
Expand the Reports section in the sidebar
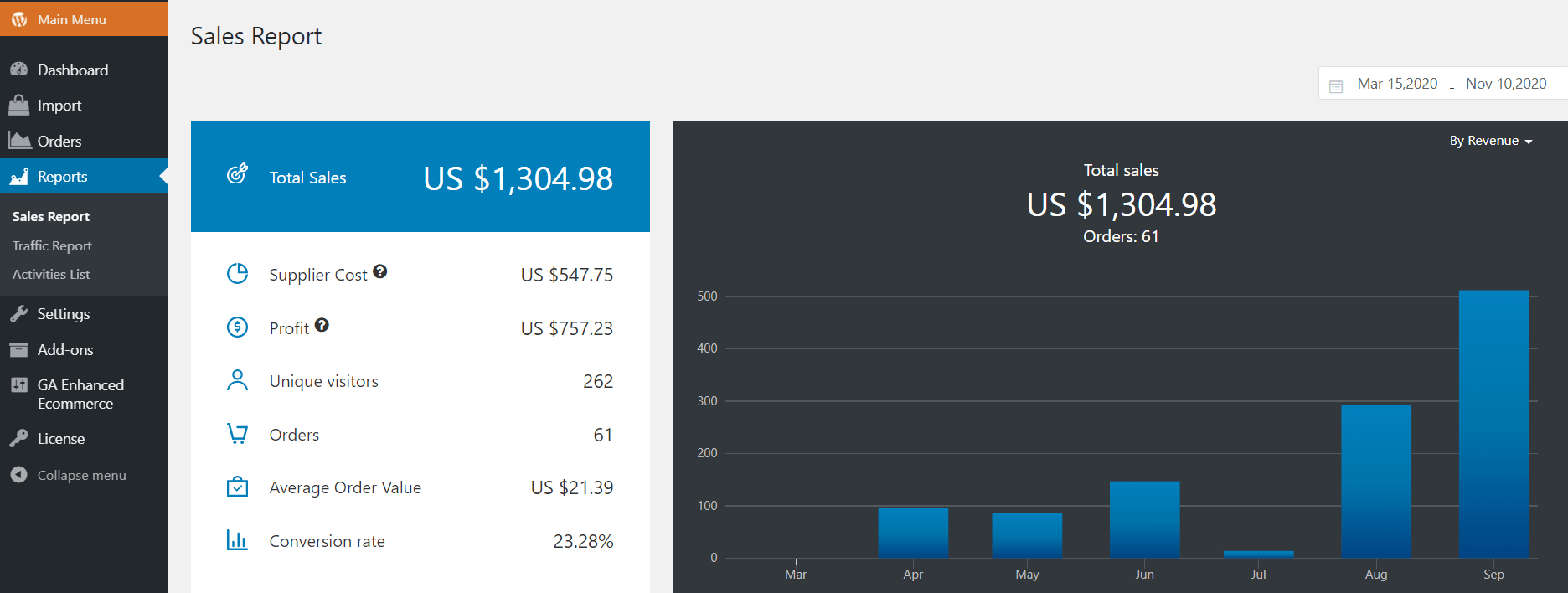coord(63,176)
